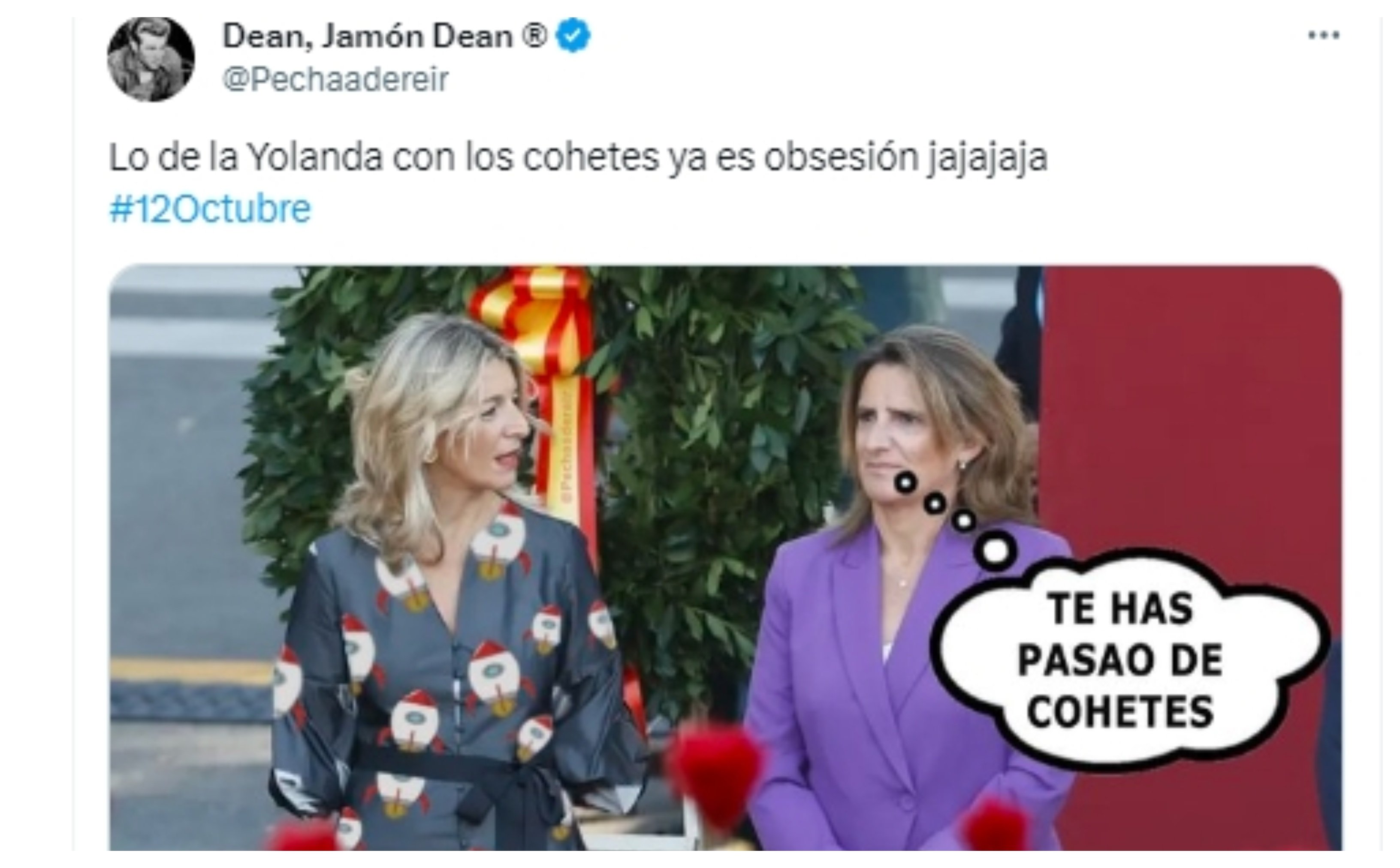The width and height of the screenshot is (1400, 868).
Task: Click the tweet text about Yolanda
Action: [x=578, y=157]
